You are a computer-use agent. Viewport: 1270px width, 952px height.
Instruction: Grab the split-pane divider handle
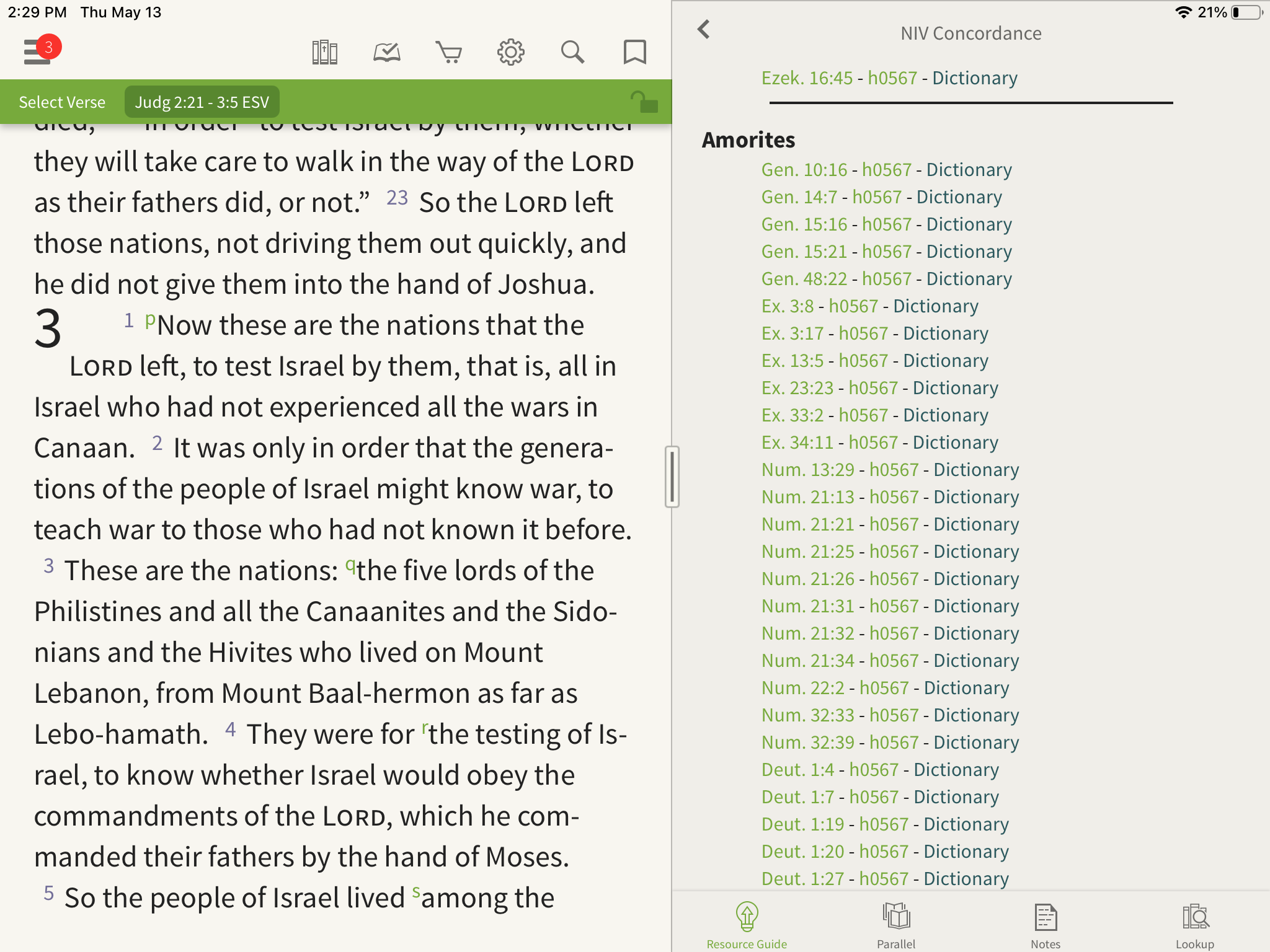tap(672, 476)
